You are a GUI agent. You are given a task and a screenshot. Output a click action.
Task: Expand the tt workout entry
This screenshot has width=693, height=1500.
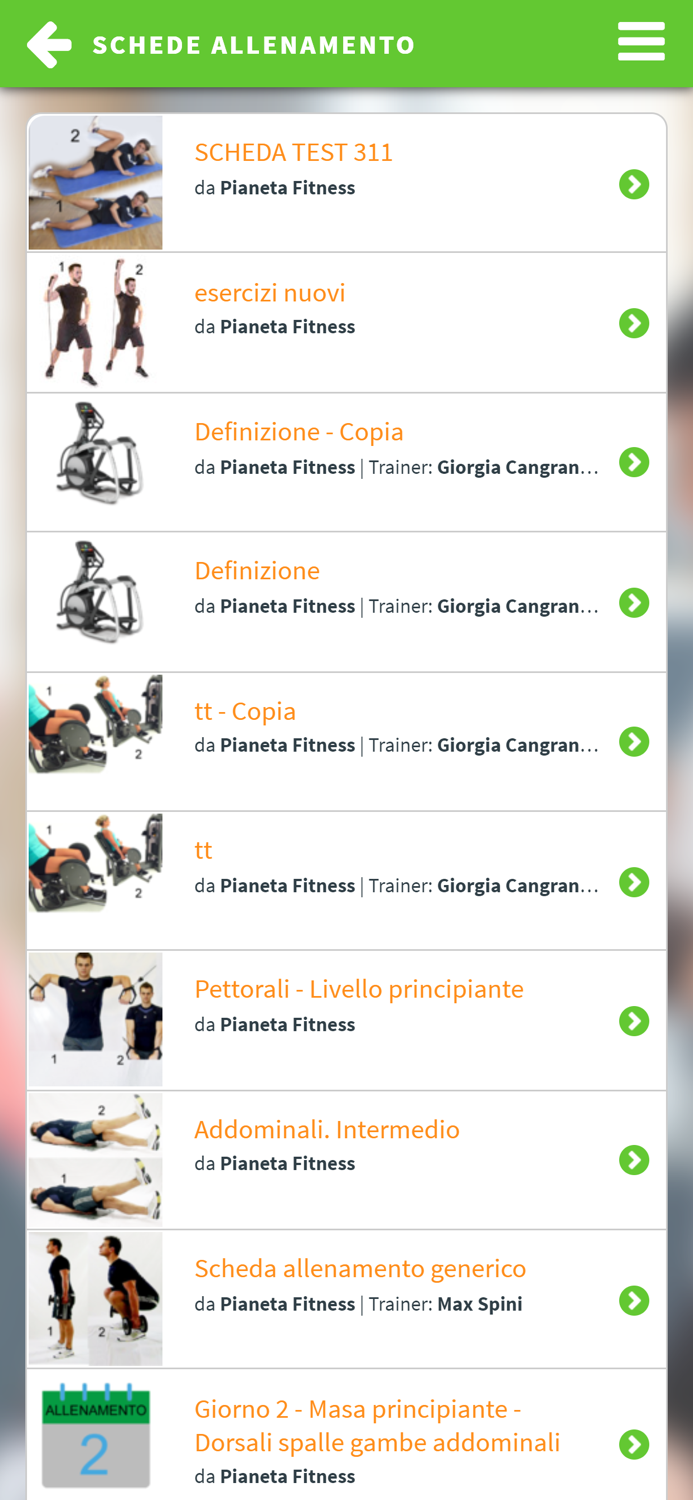635,882
